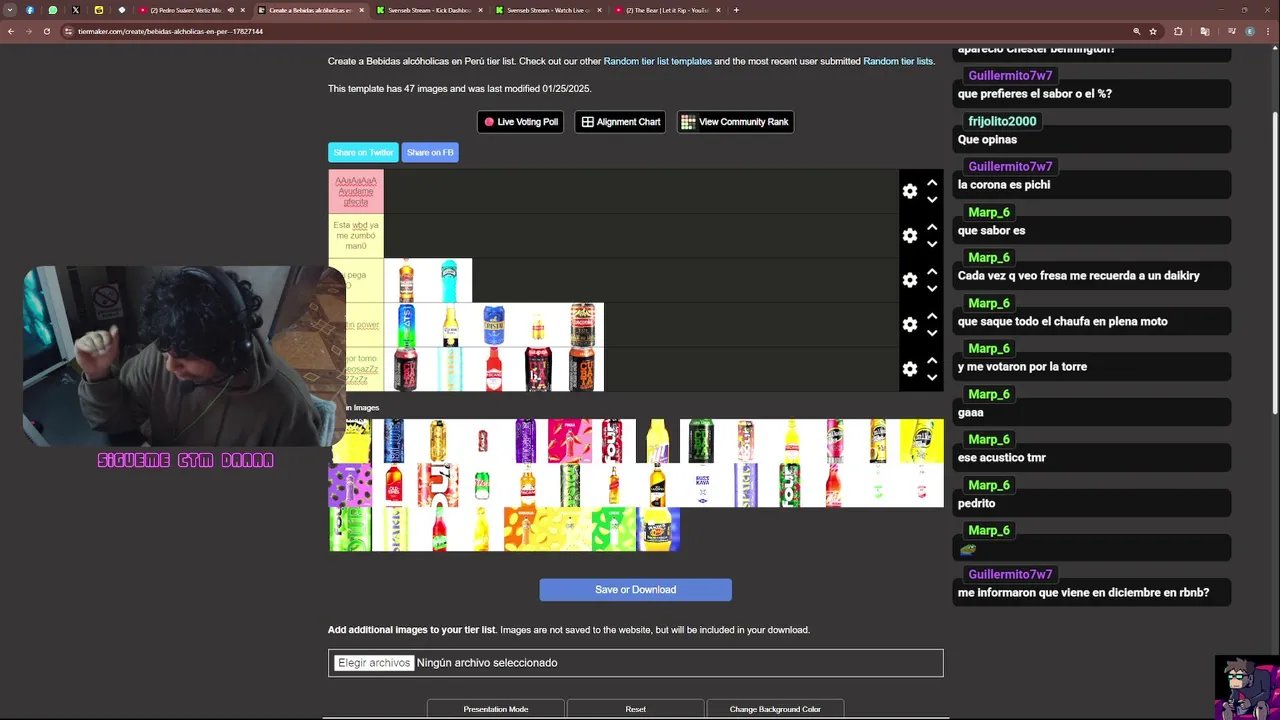
Task: Select the Corona bottle in the power tier
Action: (x=450, y=325)
